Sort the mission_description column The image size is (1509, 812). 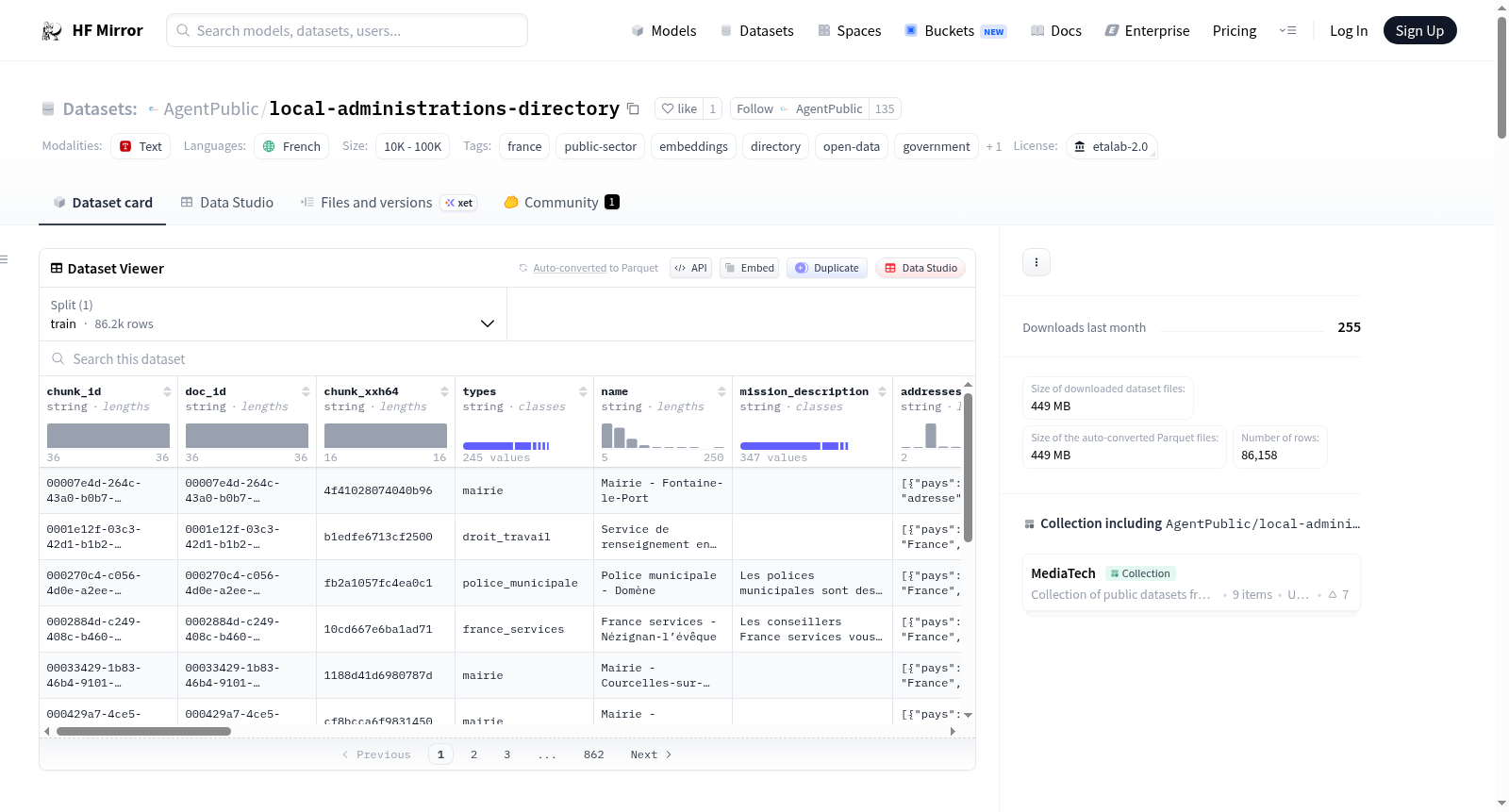(882, 391)
